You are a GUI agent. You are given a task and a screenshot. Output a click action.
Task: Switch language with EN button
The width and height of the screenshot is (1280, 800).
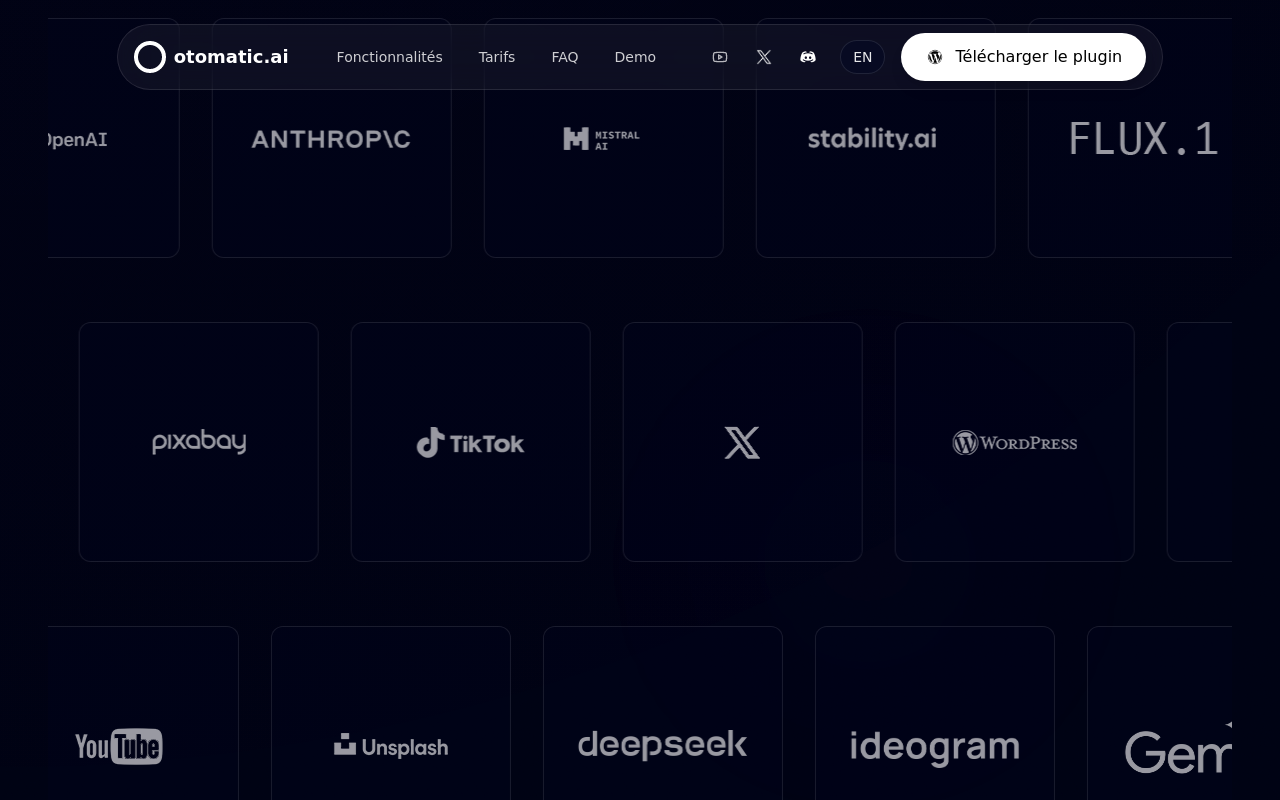click(862, 57)
